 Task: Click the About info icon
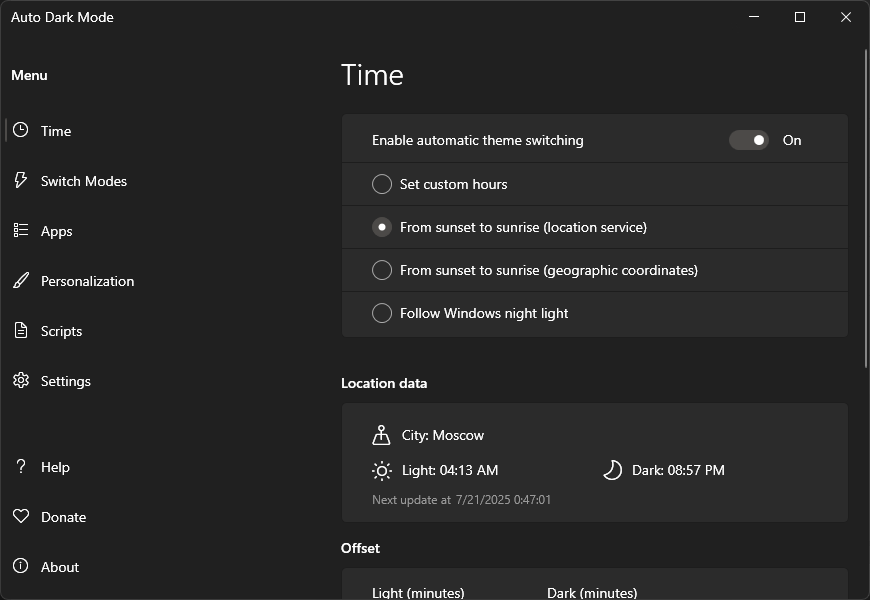click(x=20, y=567)
